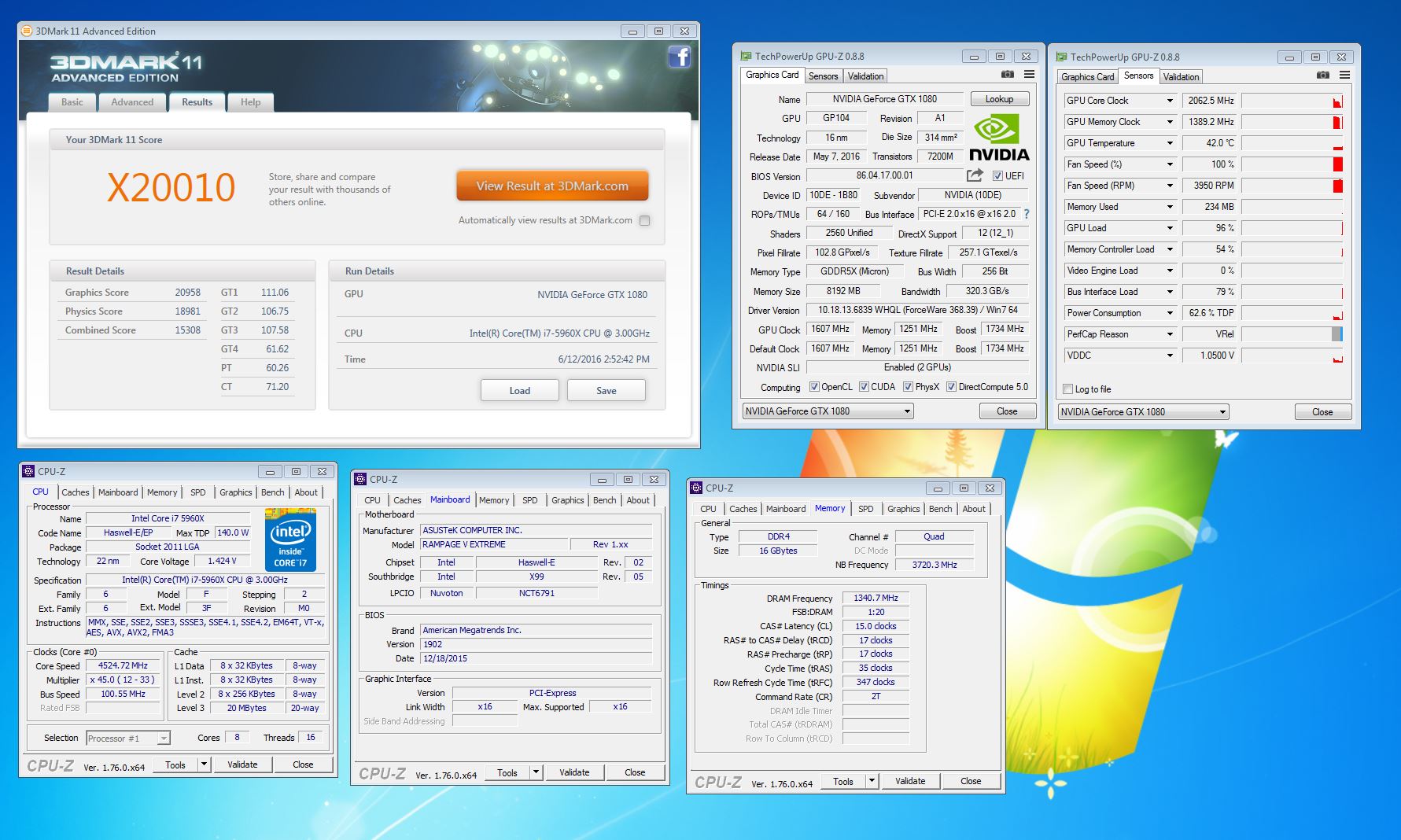Toggle the PhysX checkbox
Viewport: 1401px width, 840px height.
(x=908, y=387)
